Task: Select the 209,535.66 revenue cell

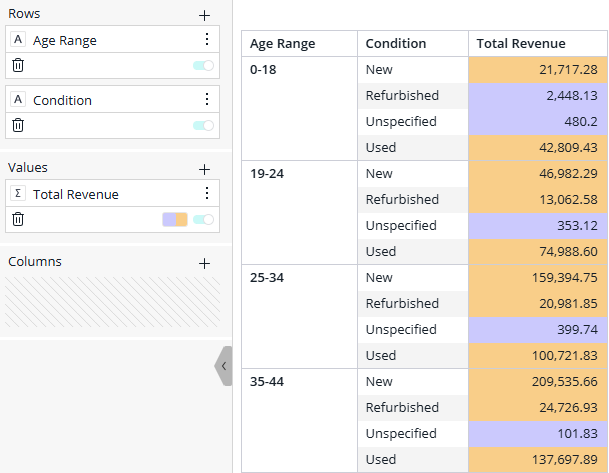Action: (538, 381)
